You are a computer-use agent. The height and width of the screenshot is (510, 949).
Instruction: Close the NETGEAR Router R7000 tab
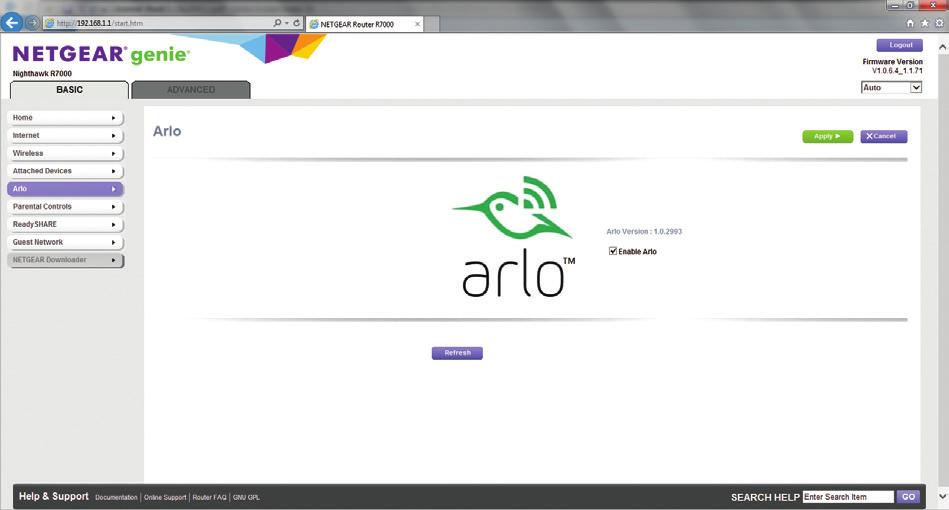coord(418,24)
